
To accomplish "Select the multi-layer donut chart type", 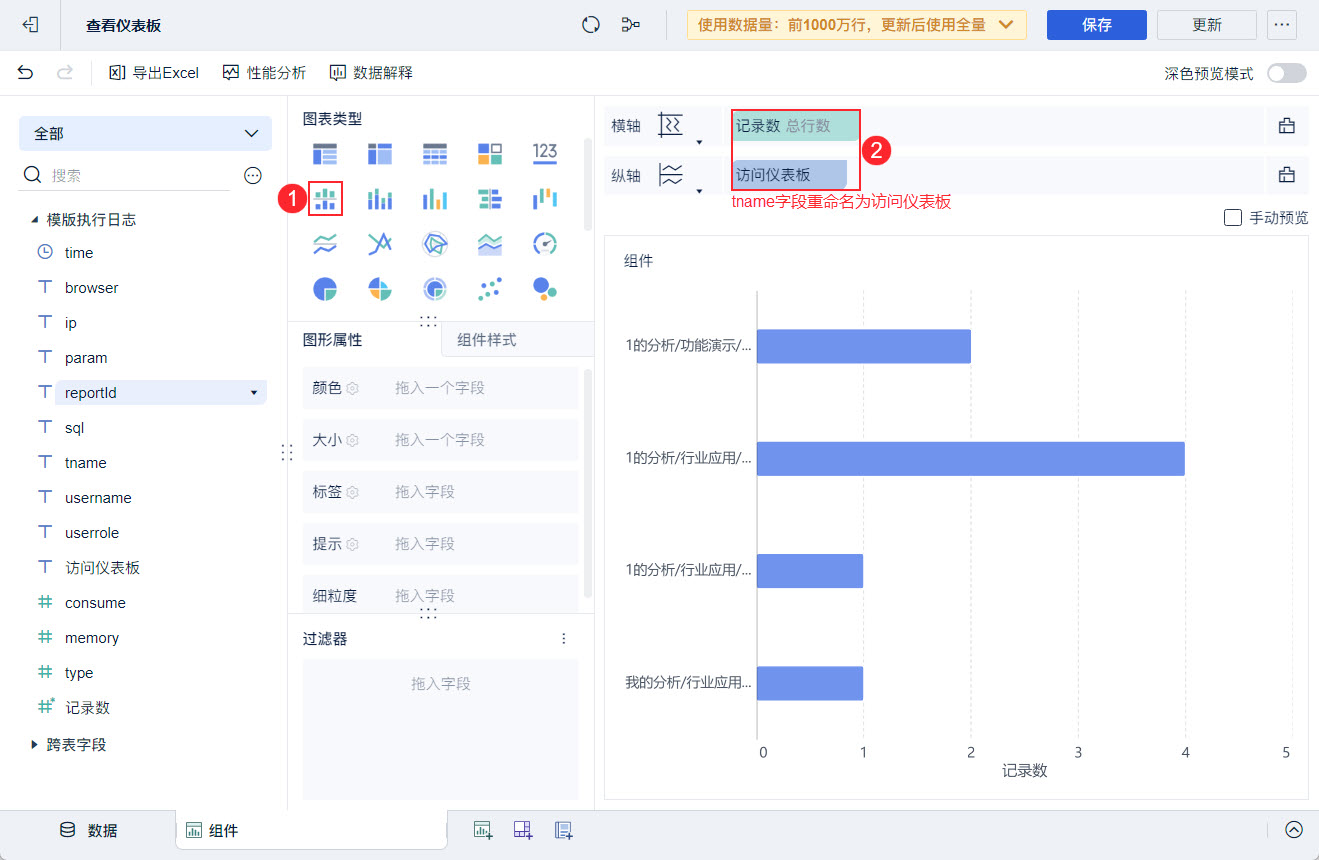I will click(435, 289).
